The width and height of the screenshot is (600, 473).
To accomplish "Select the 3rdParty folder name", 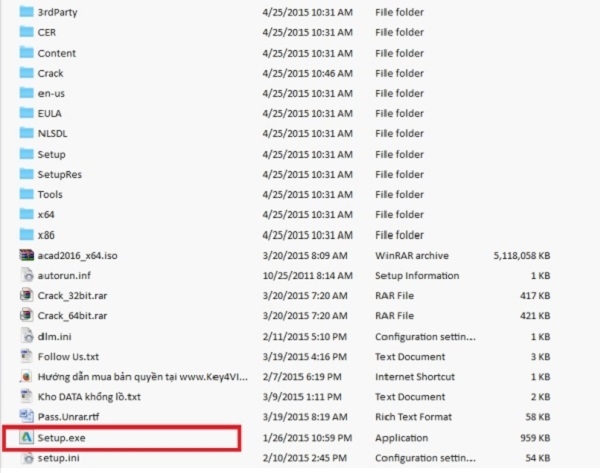I will pyautogui.click(x=57, y=12).
